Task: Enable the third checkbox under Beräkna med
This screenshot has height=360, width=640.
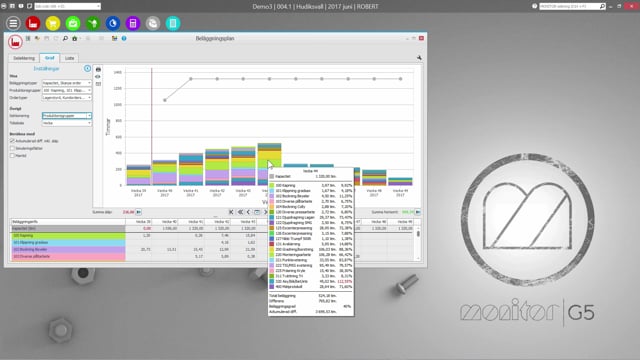Action: [12, 156]
